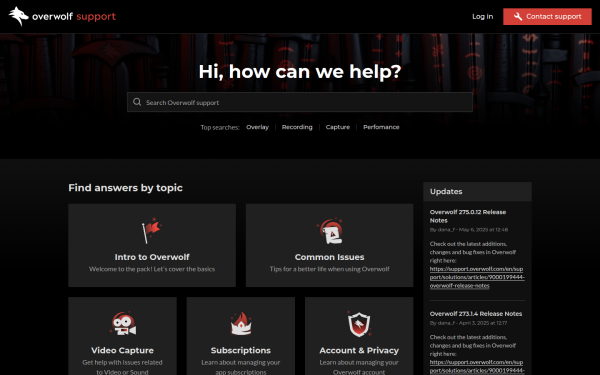Click the 'Updates' panel heading
Viewport: 600px width, 375px height.
tap(446, 191)
